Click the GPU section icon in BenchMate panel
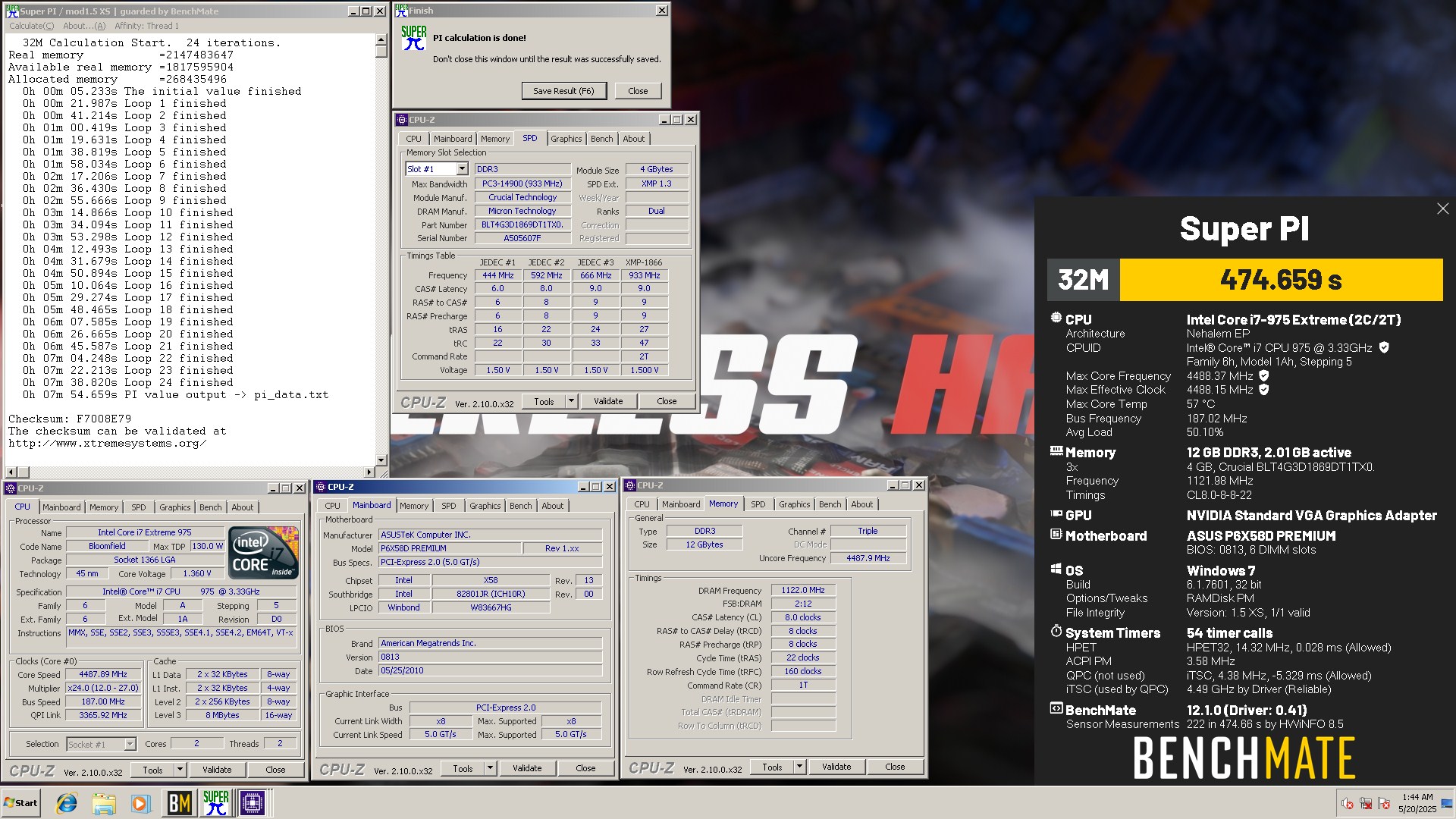 (x=1056, y=514)
